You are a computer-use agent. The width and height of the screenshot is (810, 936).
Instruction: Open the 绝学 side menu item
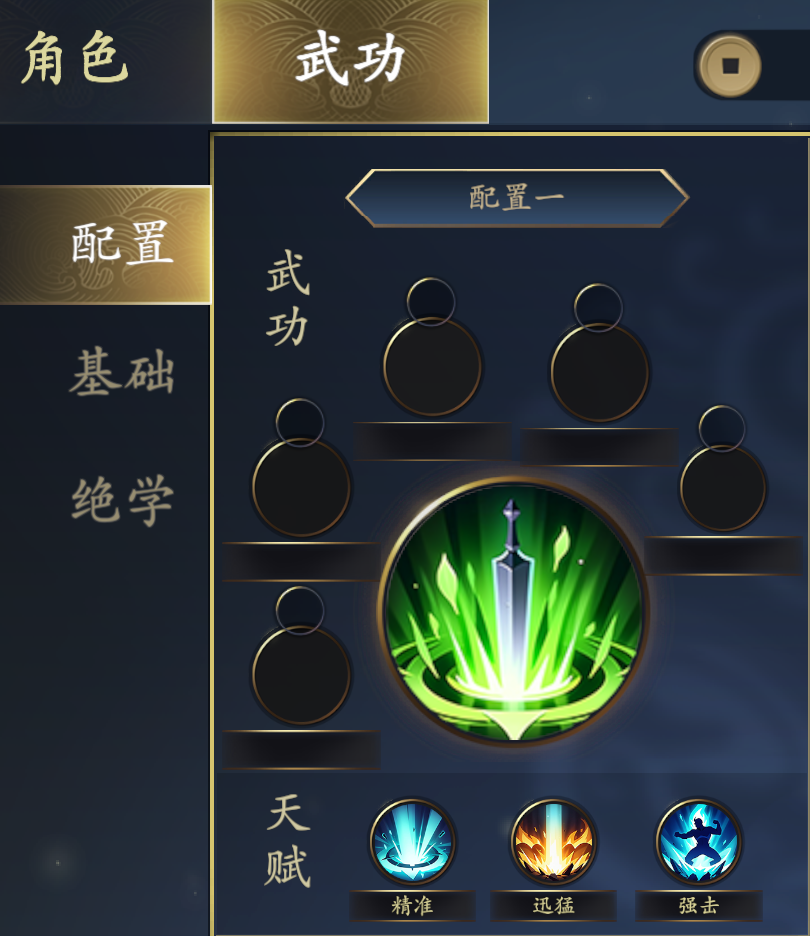[x=122, y=500]
